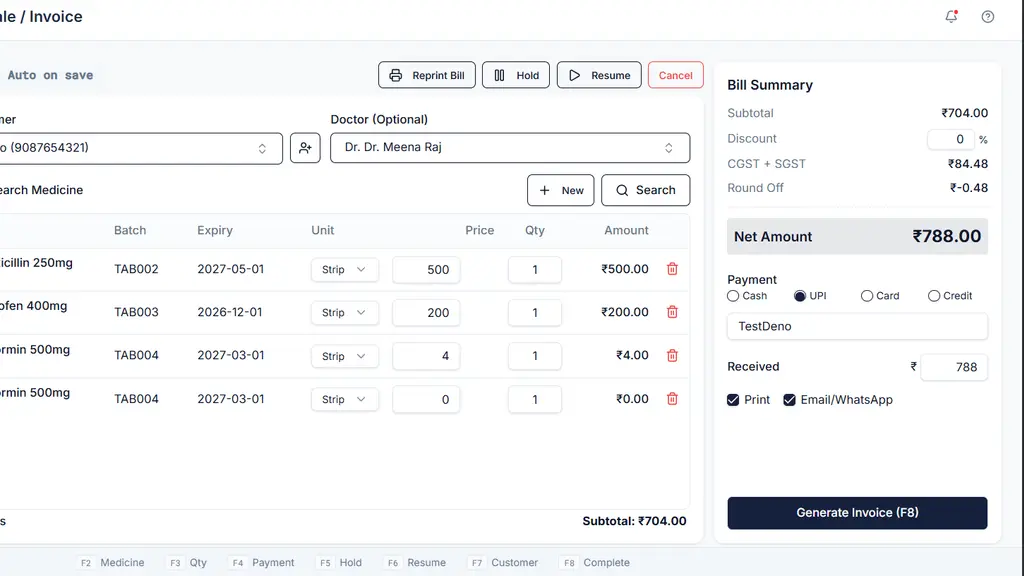
Task: Click the F2 Medicine shortcut
Action: (x=110, y=563)
